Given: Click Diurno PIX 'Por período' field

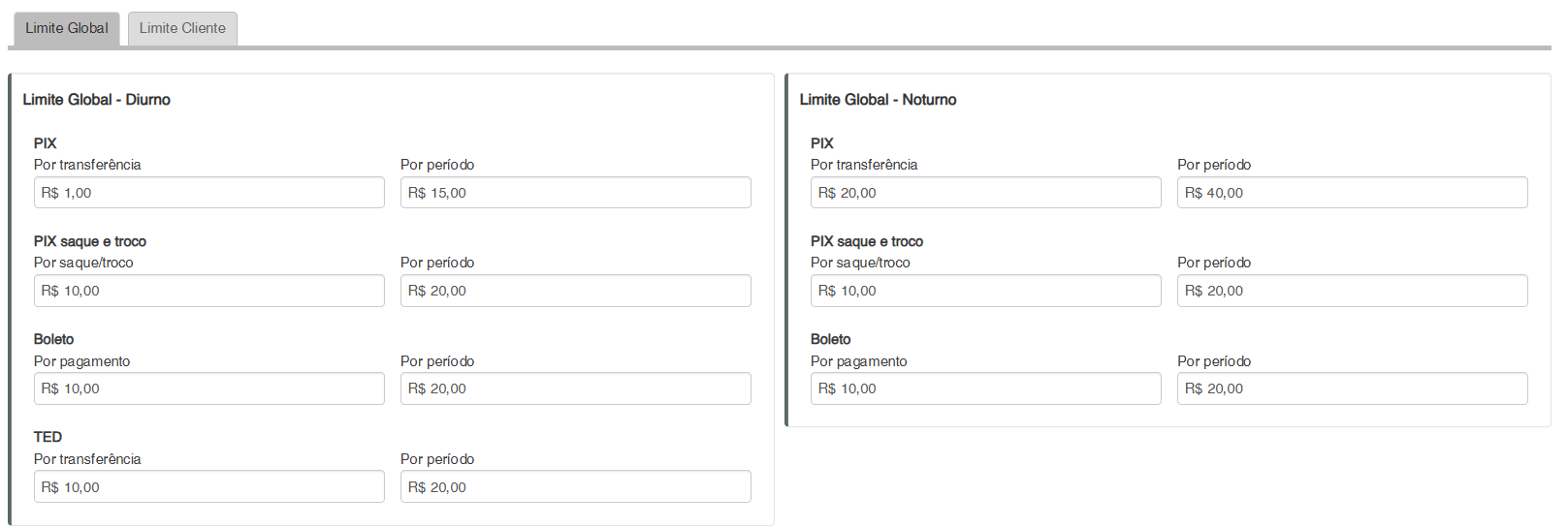Looking at the screenshot, I should point(575,193).
